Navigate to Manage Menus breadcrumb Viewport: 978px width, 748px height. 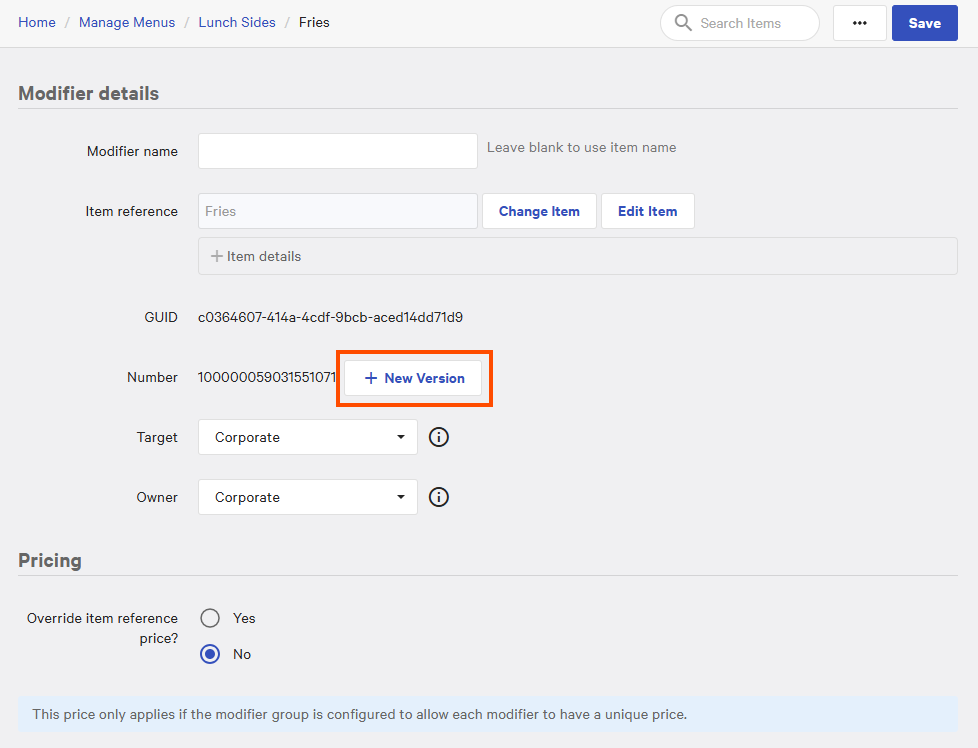pos(127,22)
